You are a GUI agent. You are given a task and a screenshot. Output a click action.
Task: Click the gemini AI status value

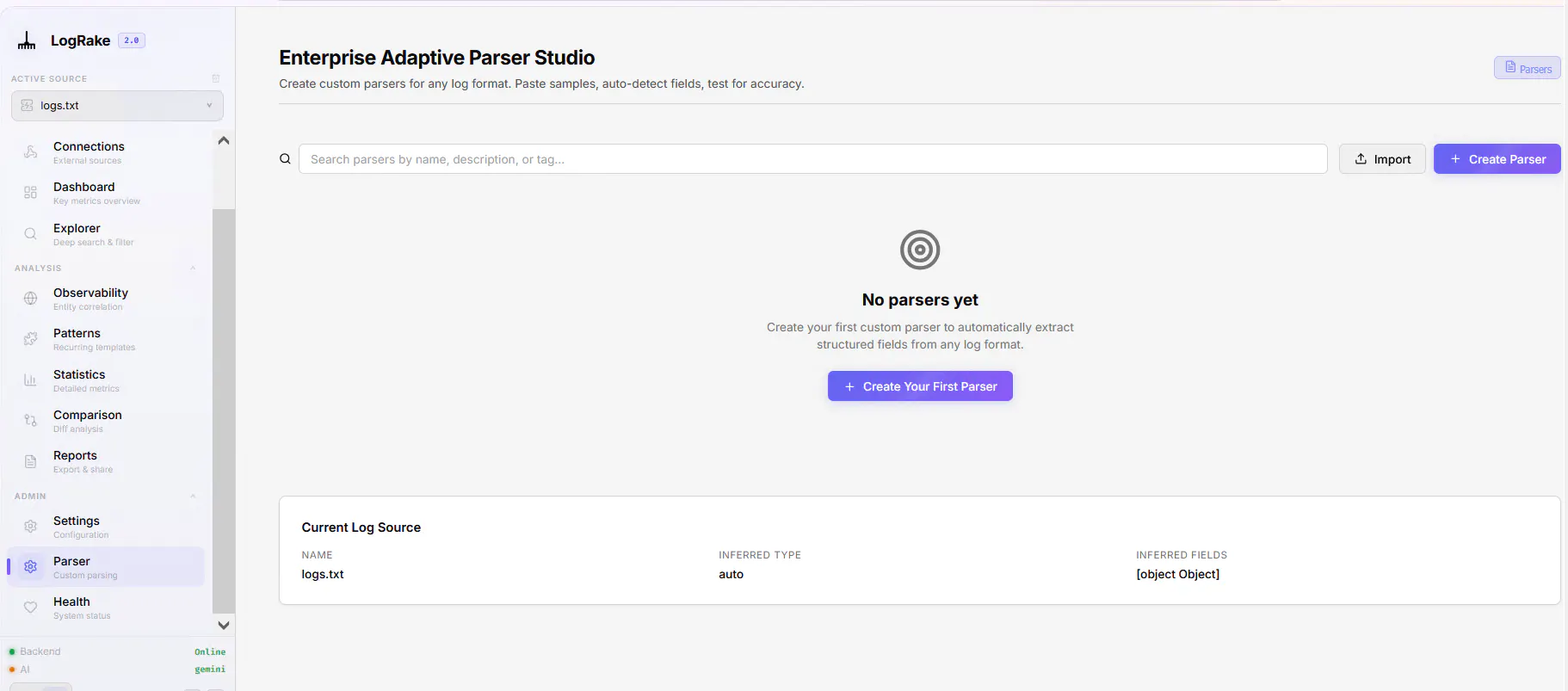(210, 669)
